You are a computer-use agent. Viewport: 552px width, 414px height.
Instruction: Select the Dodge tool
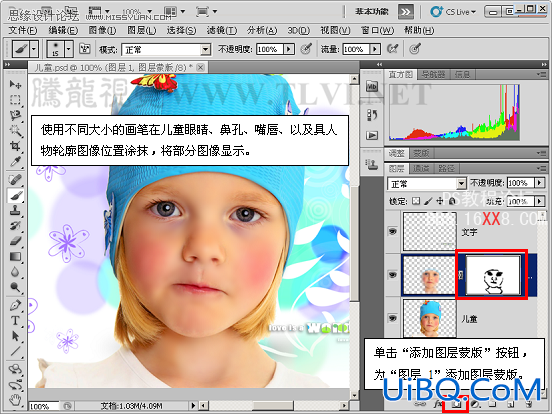(15, 287)
